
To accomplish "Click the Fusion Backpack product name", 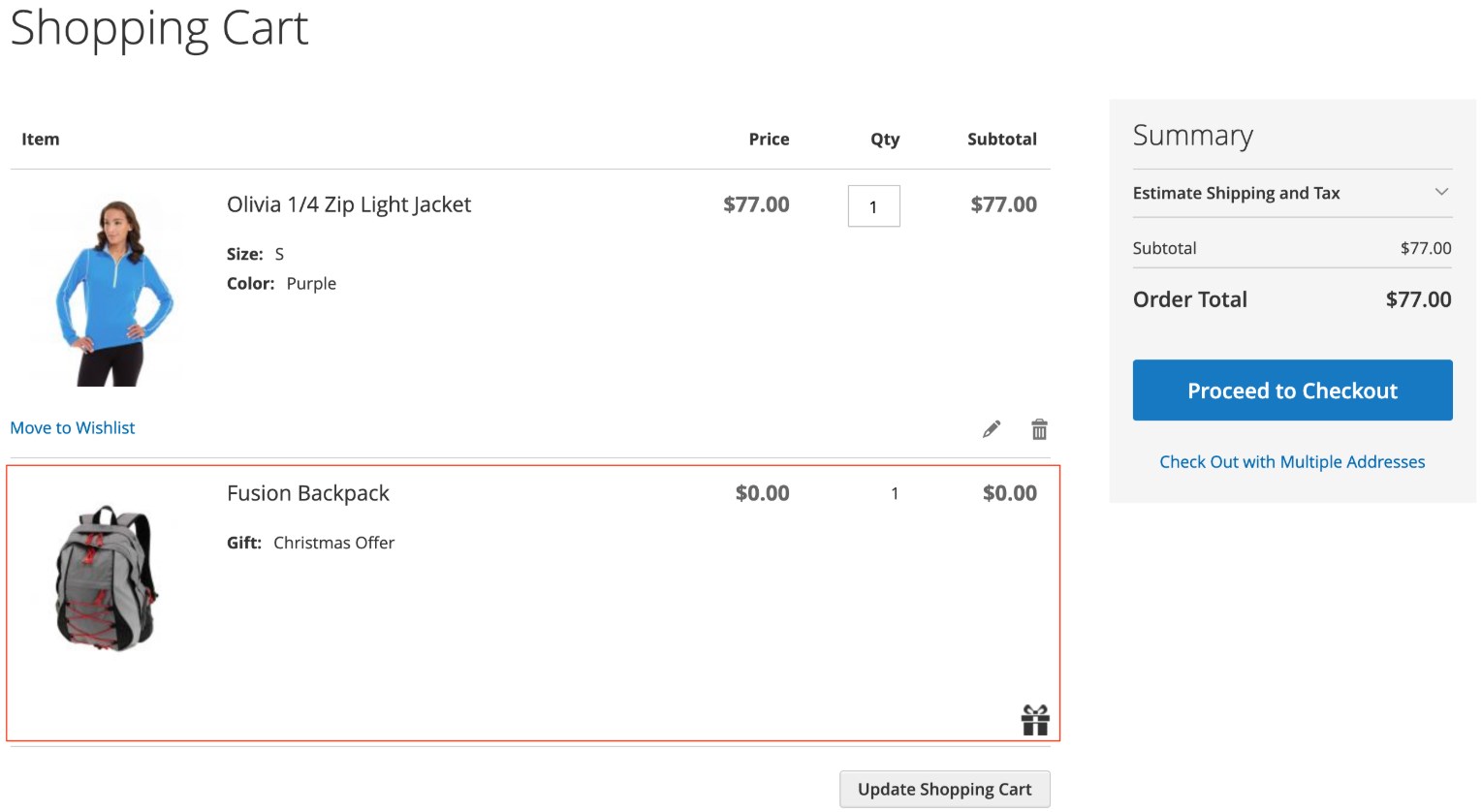I will coord(307,493).
